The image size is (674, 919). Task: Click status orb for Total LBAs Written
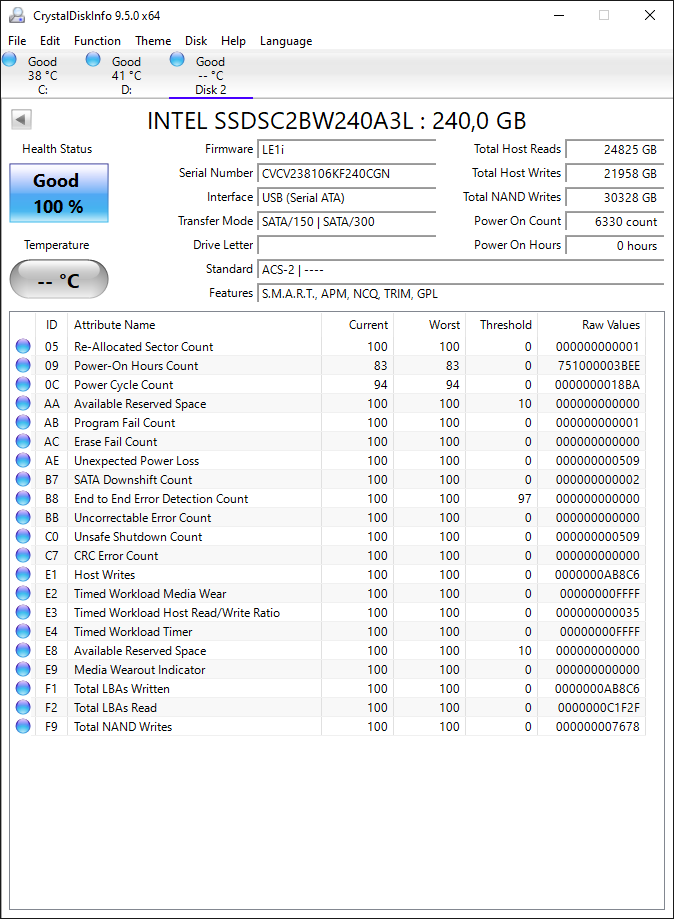[23, 688]
